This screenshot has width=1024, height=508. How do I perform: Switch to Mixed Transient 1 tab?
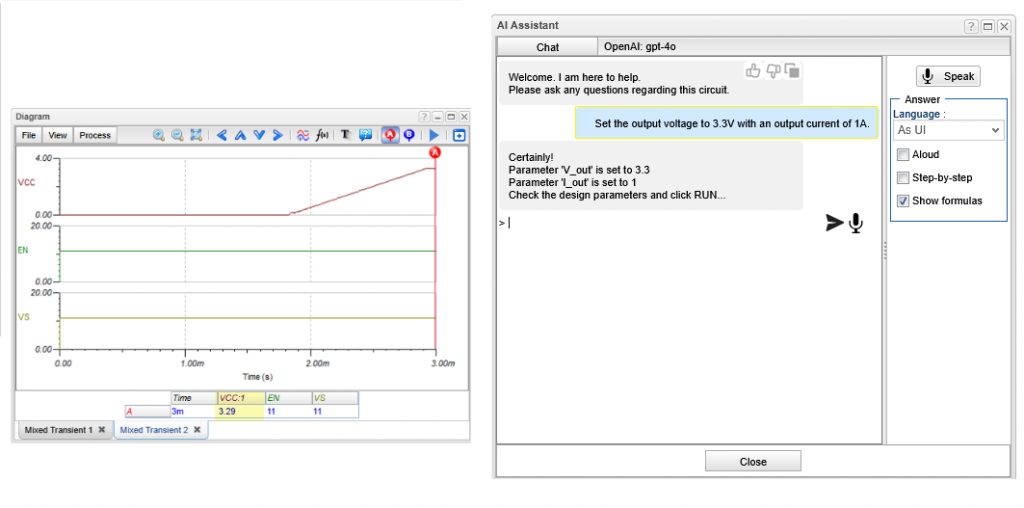58,430
